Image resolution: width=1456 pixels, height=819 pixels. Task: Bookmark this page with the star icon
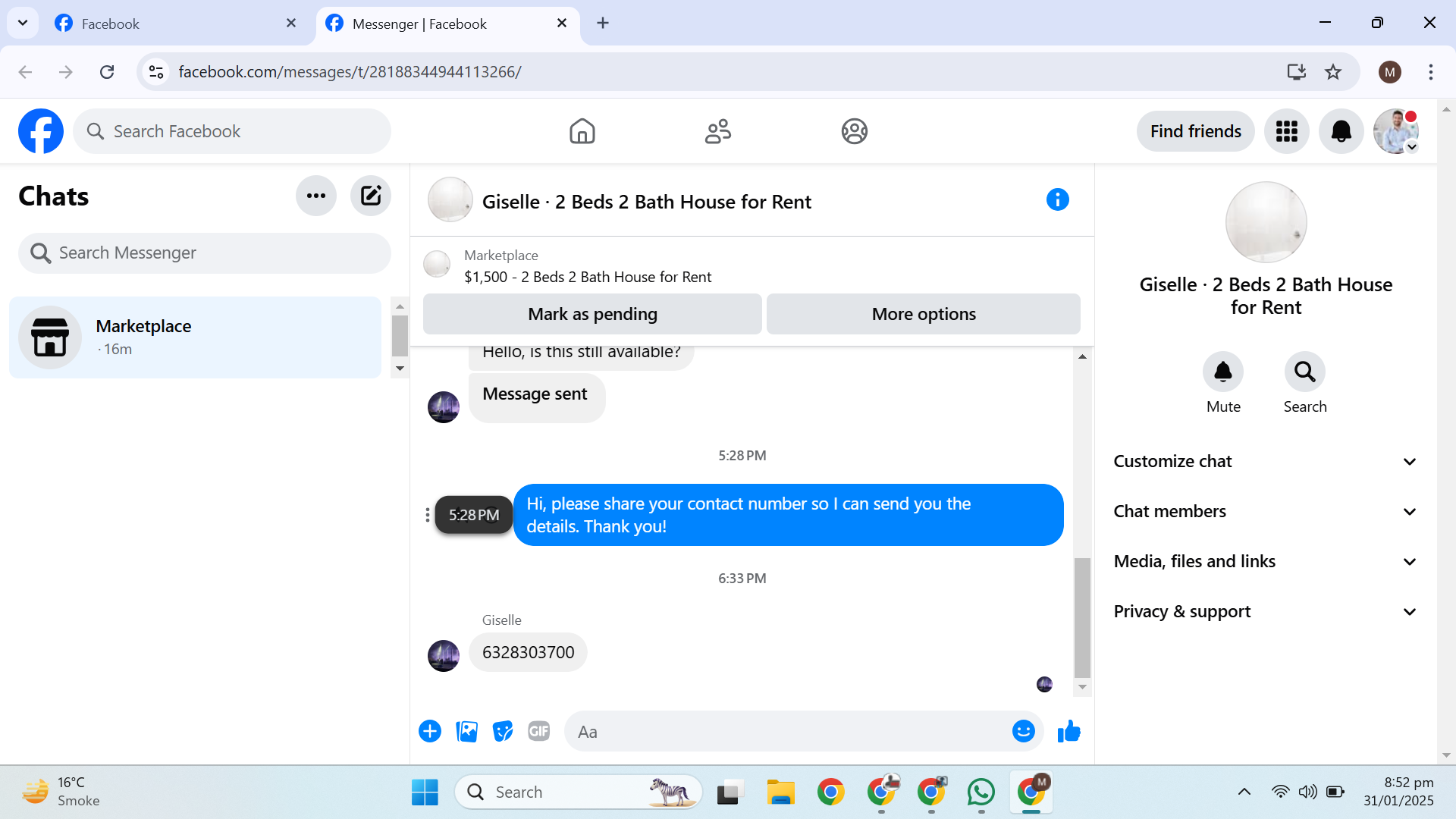(1333, 72)
